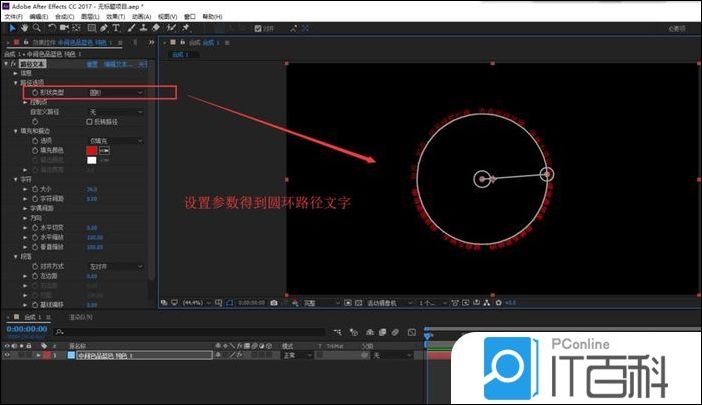Image resolution: width=702 pixels, height=405 pixels.
Task: Enable the 反转路径 checkbox
Action: (x=89, y=122)
